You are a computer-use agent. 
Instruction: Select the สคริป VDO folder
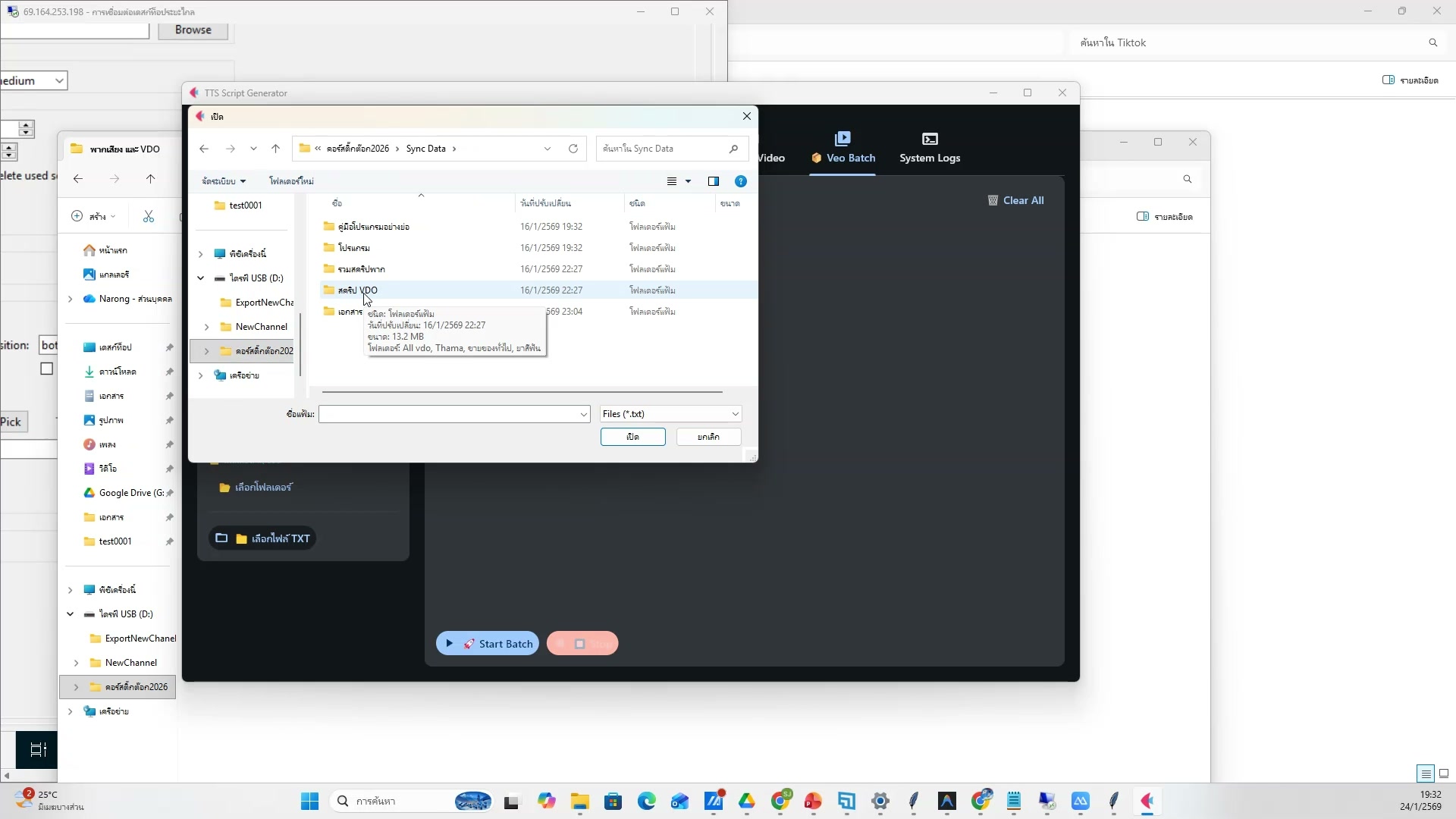(x=358, y=290)
